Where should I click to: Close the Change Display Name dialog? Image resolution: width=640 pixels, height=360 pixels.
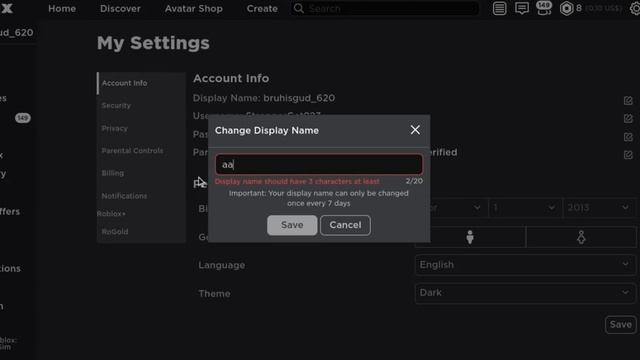(x=415, y=130)
